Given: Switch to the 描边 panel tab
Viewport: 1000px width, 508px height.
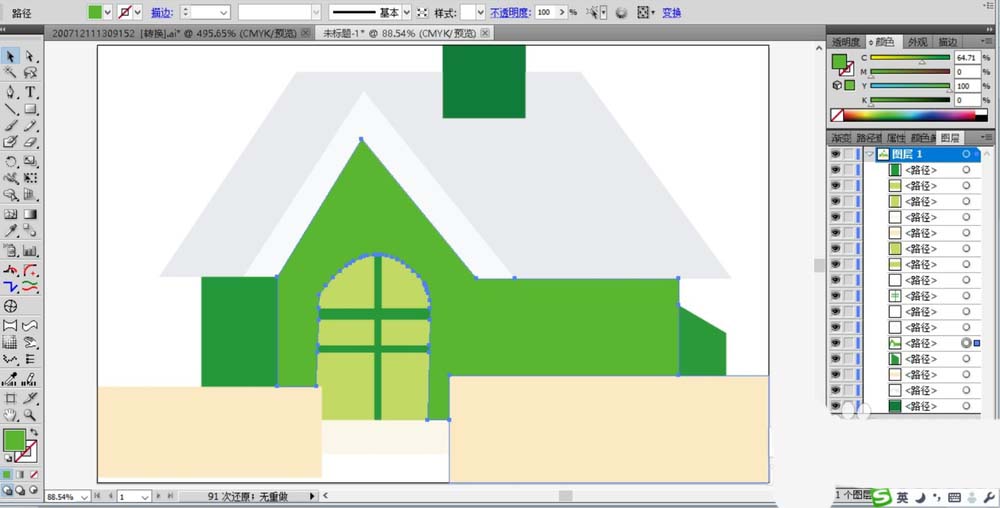Looking at the screenshot, I should (947, 42).
